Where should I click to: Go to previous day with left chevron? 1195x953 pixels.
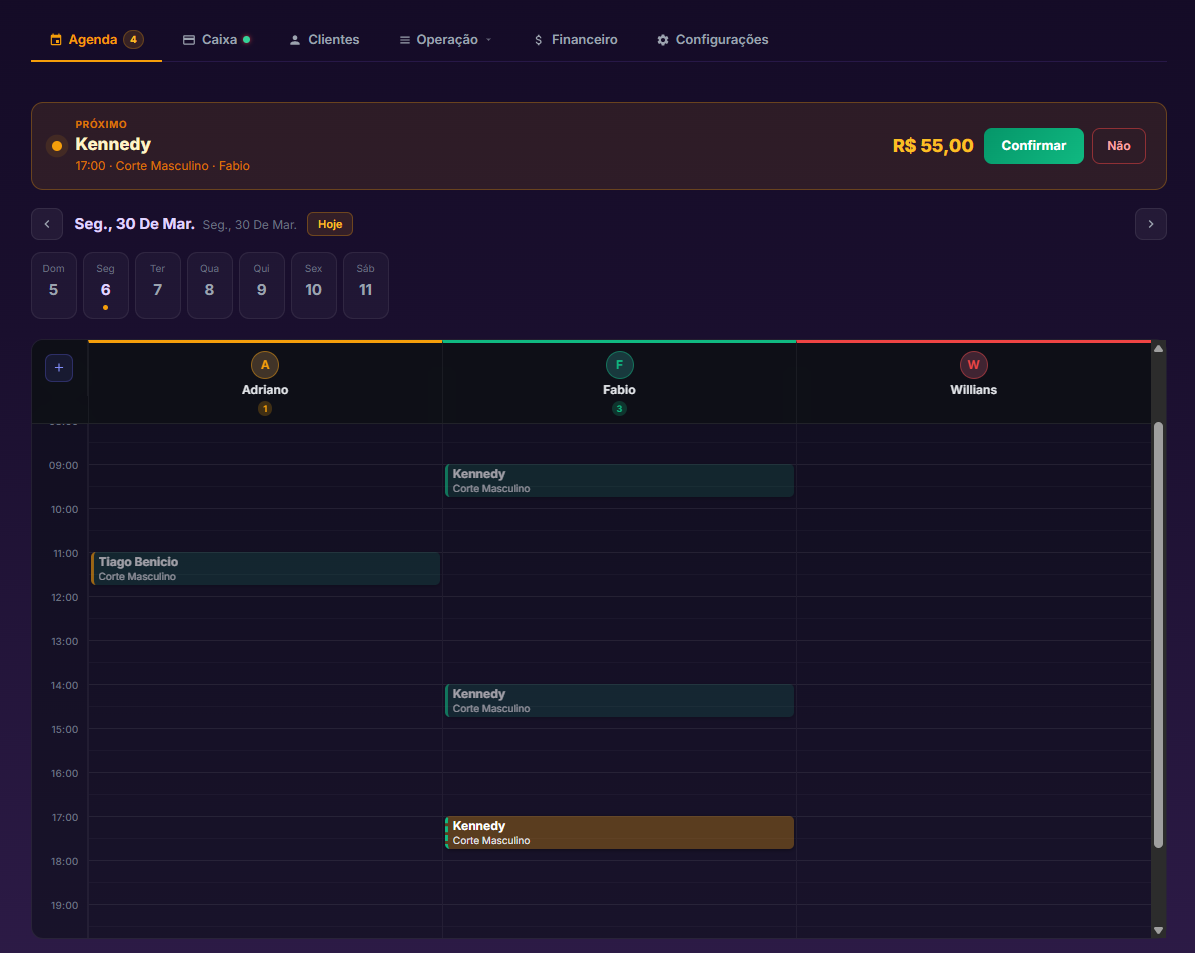47,224
